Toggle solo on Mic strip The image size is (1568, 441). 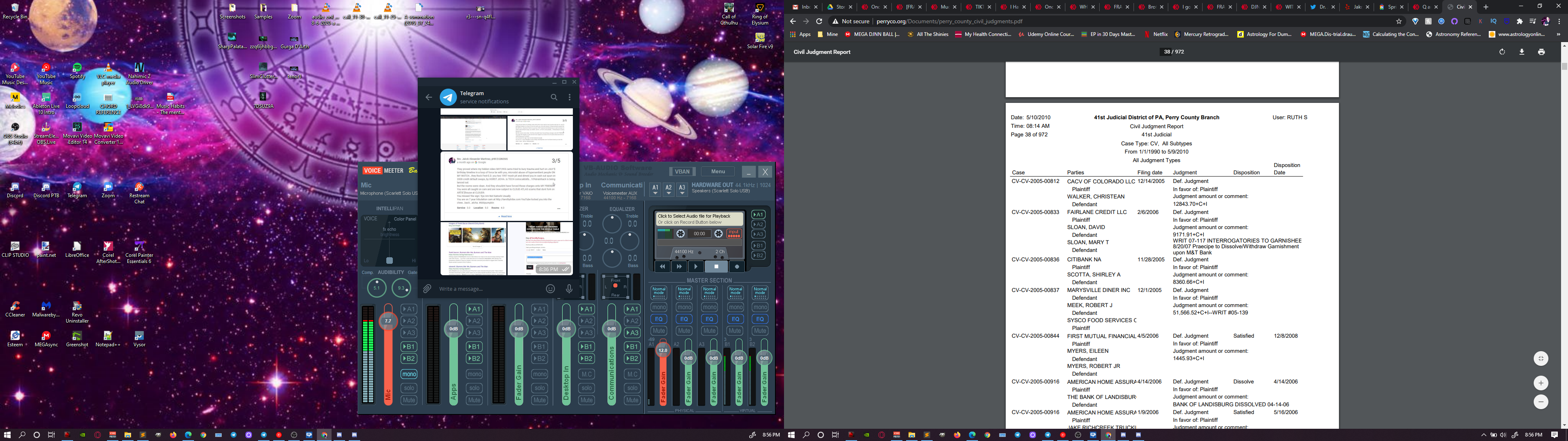pos(409,388)
